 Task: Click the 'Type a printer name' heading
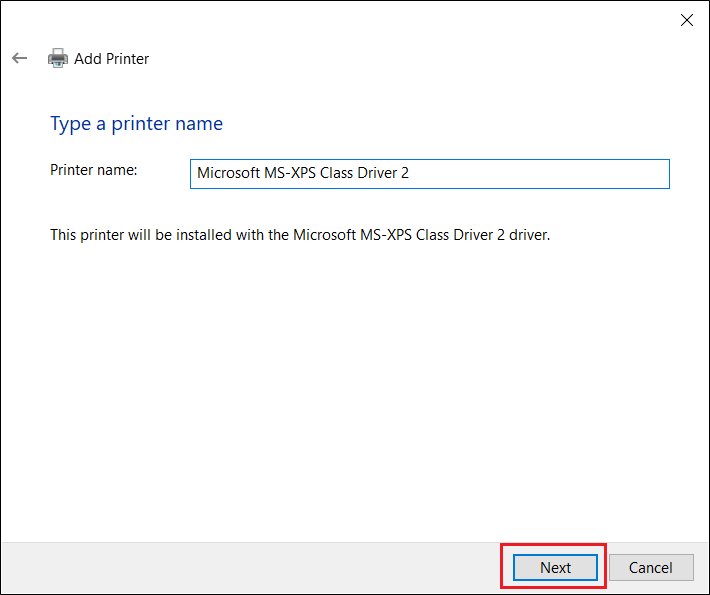136,124
